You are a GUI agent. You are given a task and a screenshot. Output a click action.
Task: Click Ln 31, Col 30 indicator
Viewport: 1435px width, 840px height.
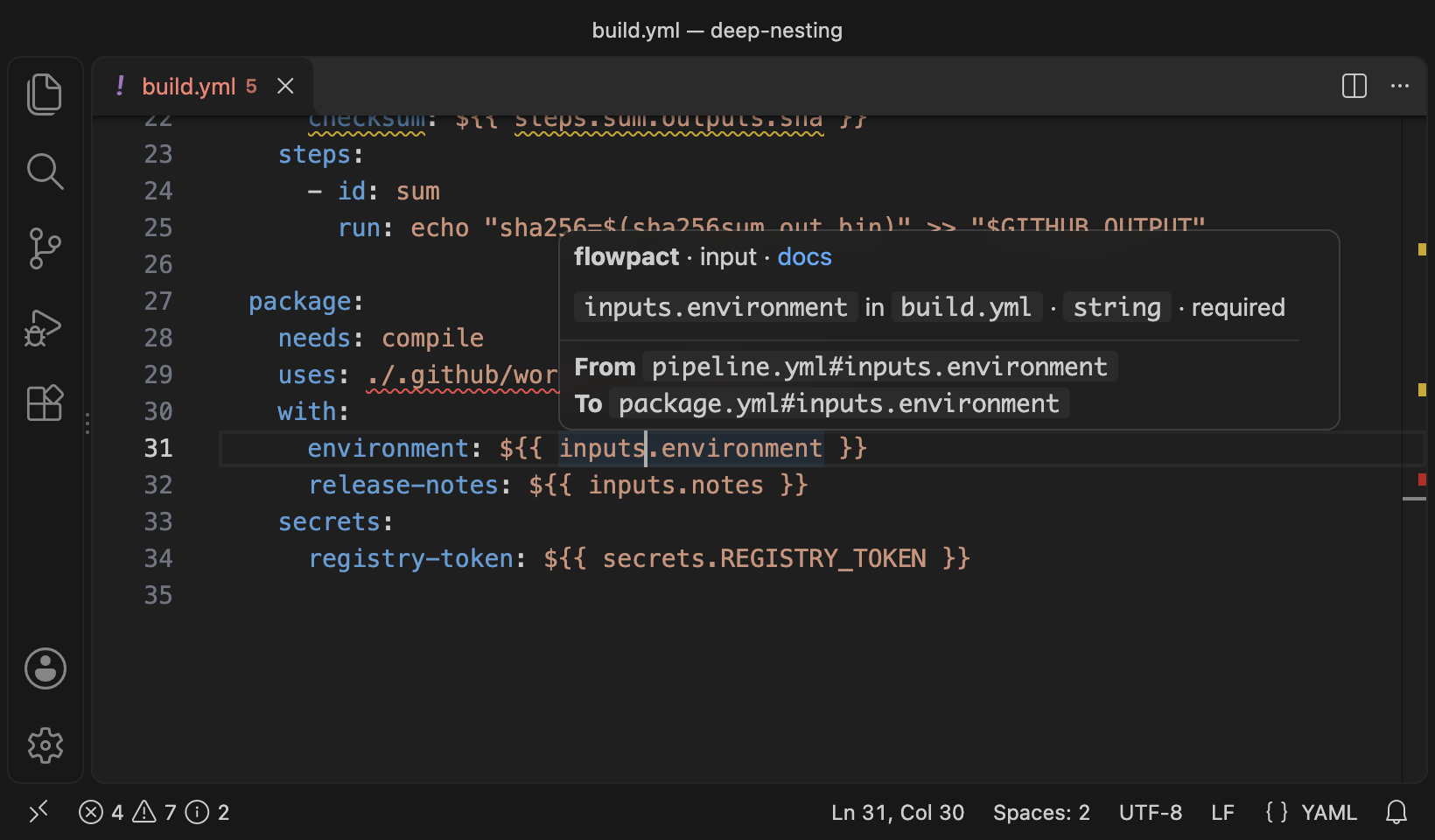(898, 812)
